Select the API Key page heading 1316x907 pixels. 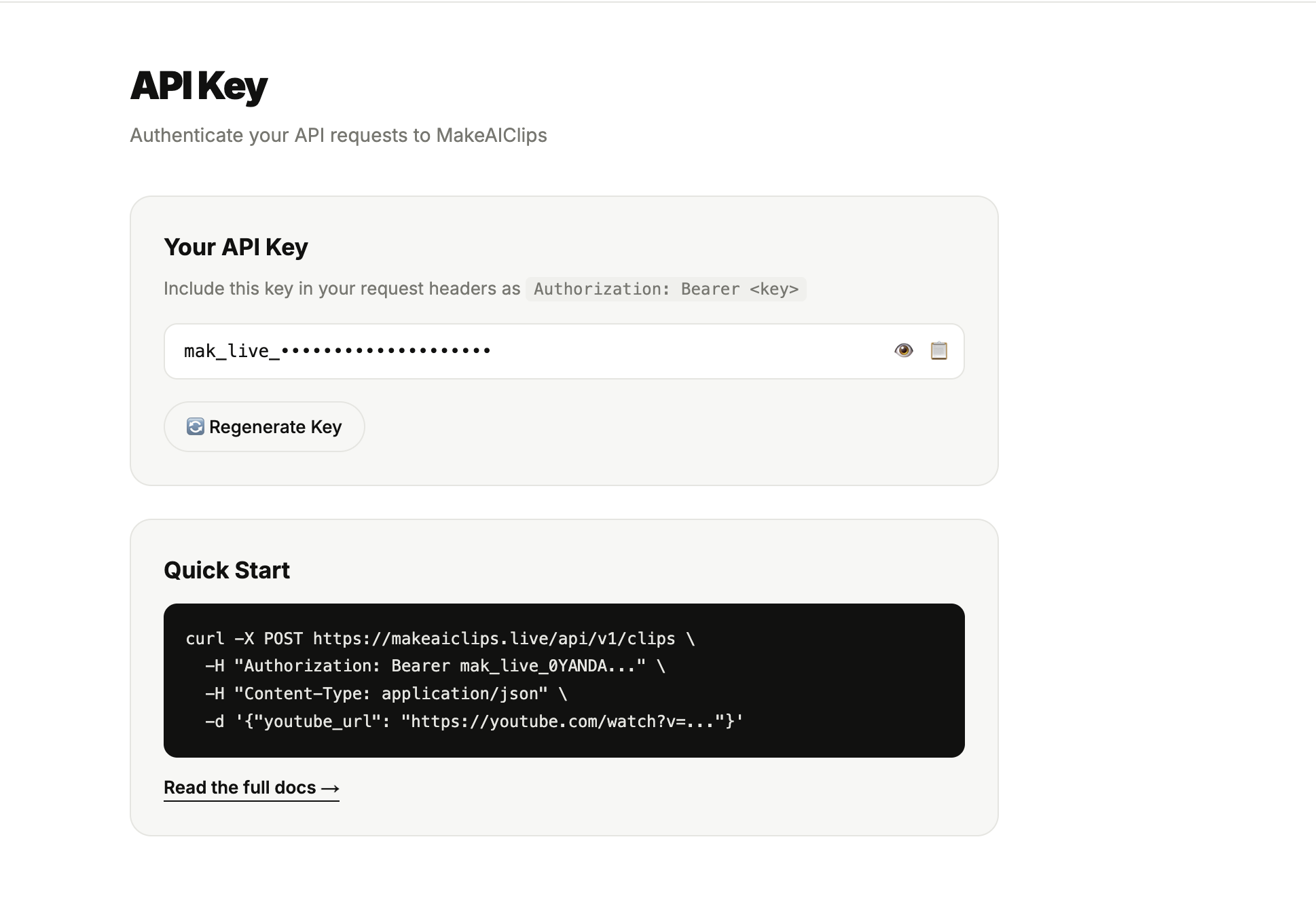coord(198,85)
